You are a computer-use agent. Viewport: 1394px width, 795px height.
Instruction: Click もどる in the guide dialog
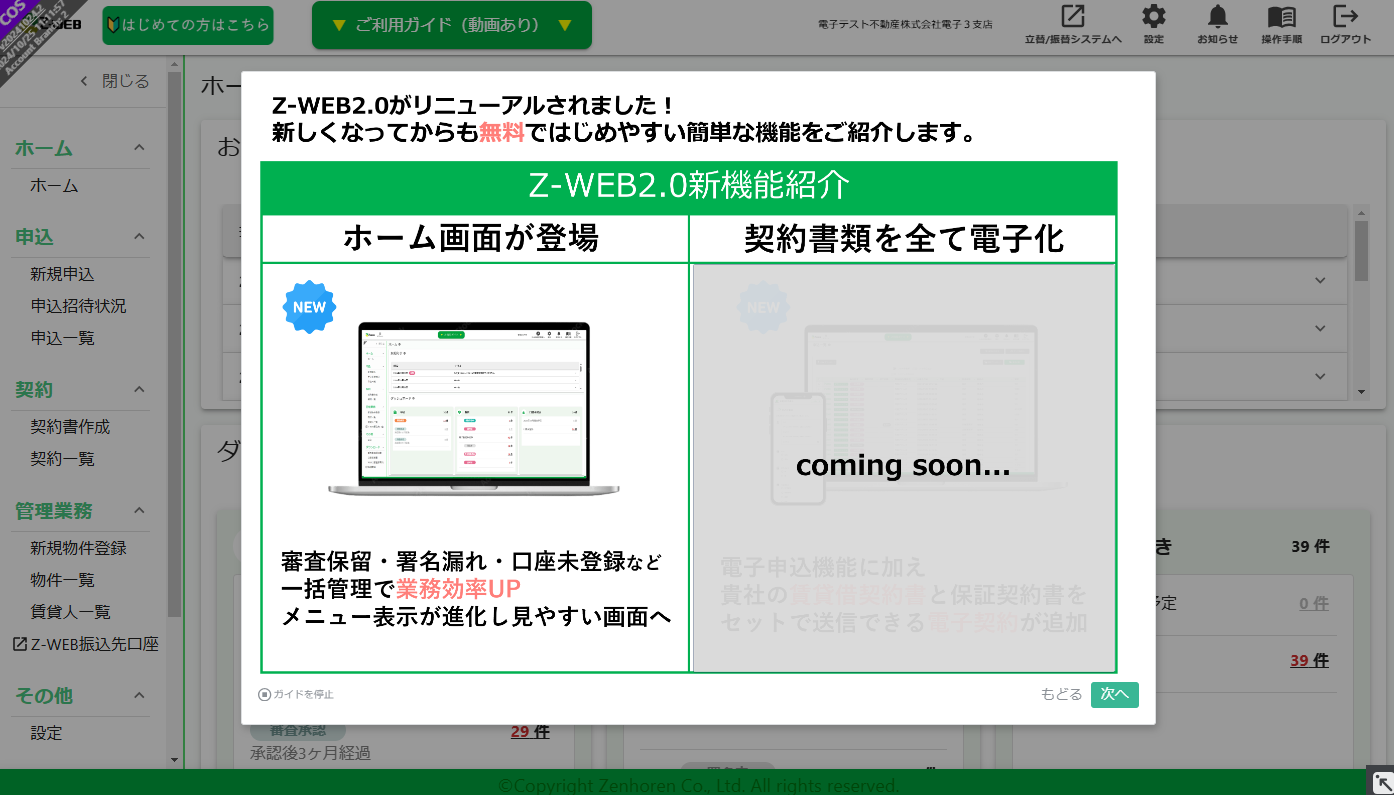1061,694
